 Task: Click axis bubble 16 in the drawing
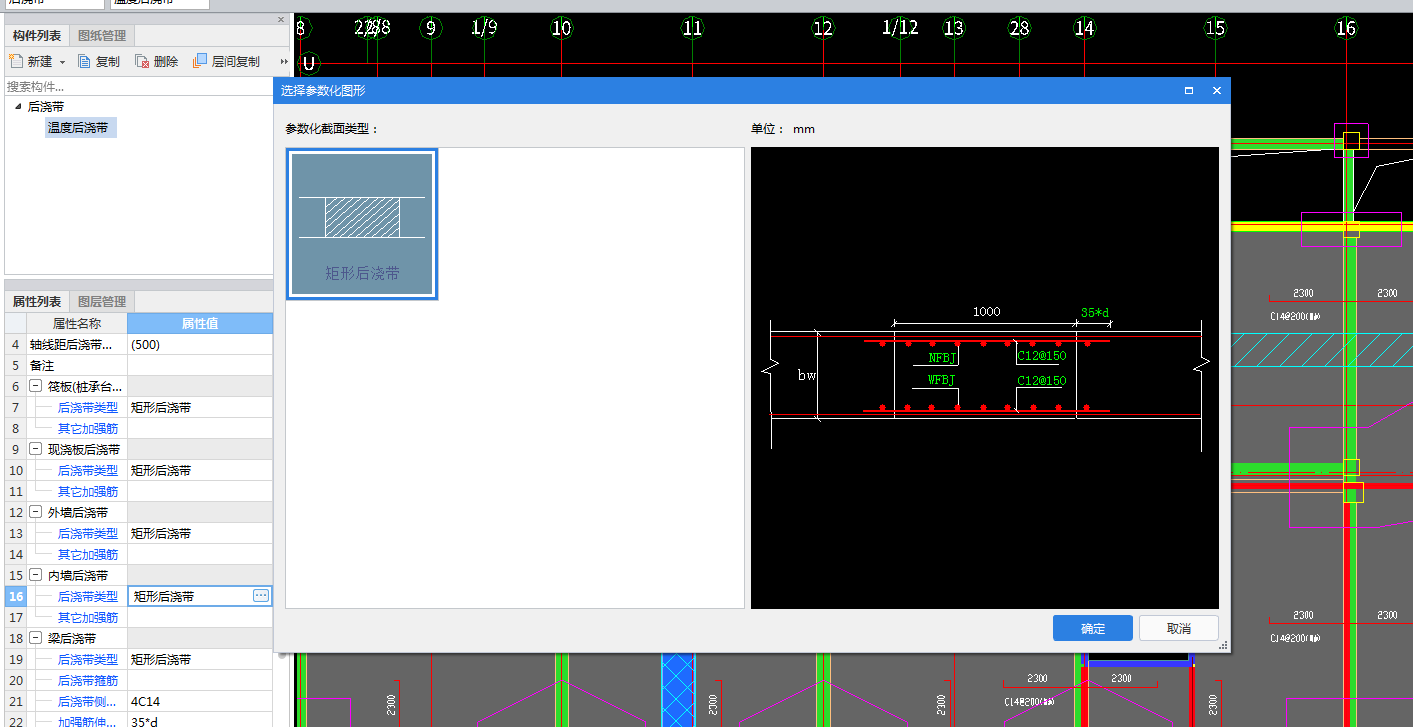pyautogui.click(x=1346, y=28)
